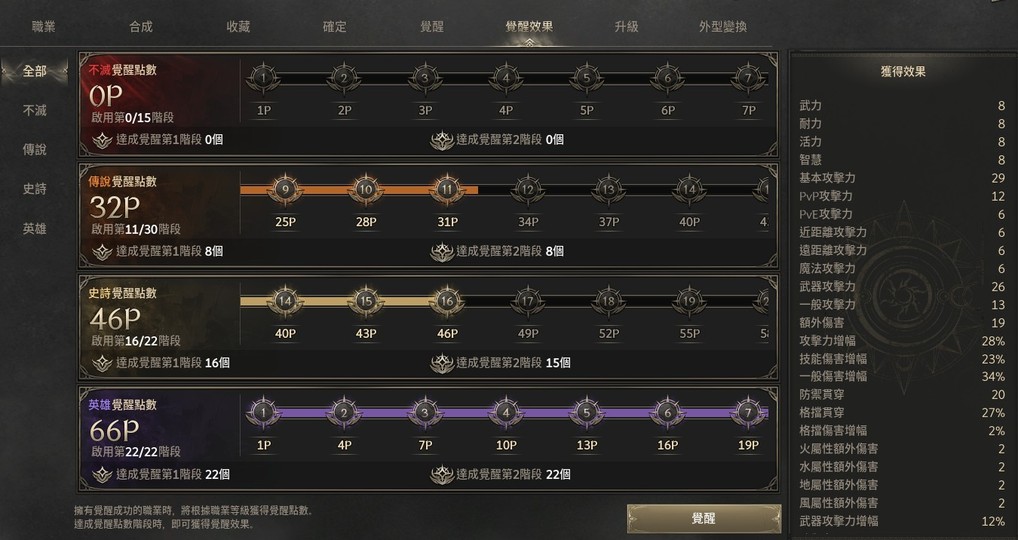Open the 外型變換 tab

(x=722, y=27)
